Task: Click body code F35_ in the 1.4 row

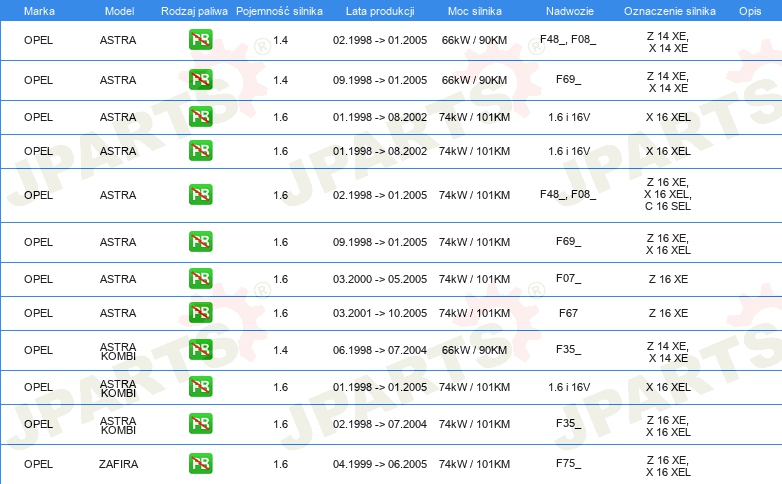Action: (x=569, y=349)
